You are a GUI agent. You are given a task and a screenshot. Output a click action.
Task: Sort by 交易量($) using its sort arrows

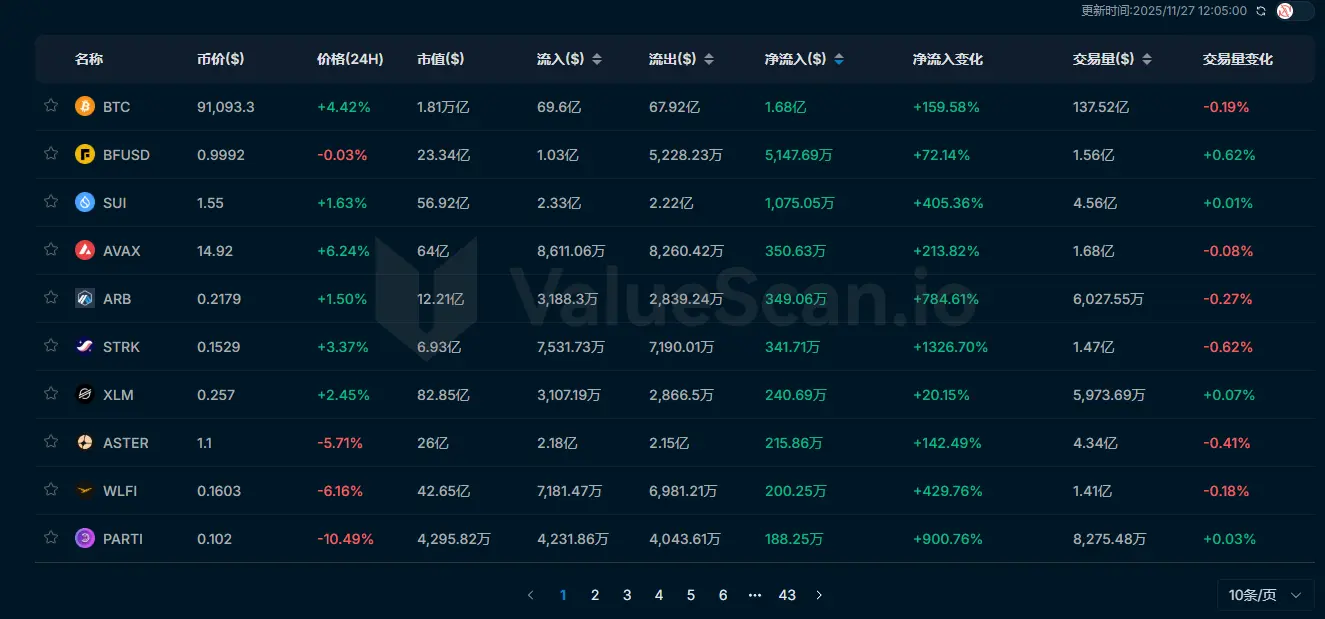tap(1147, 59)
